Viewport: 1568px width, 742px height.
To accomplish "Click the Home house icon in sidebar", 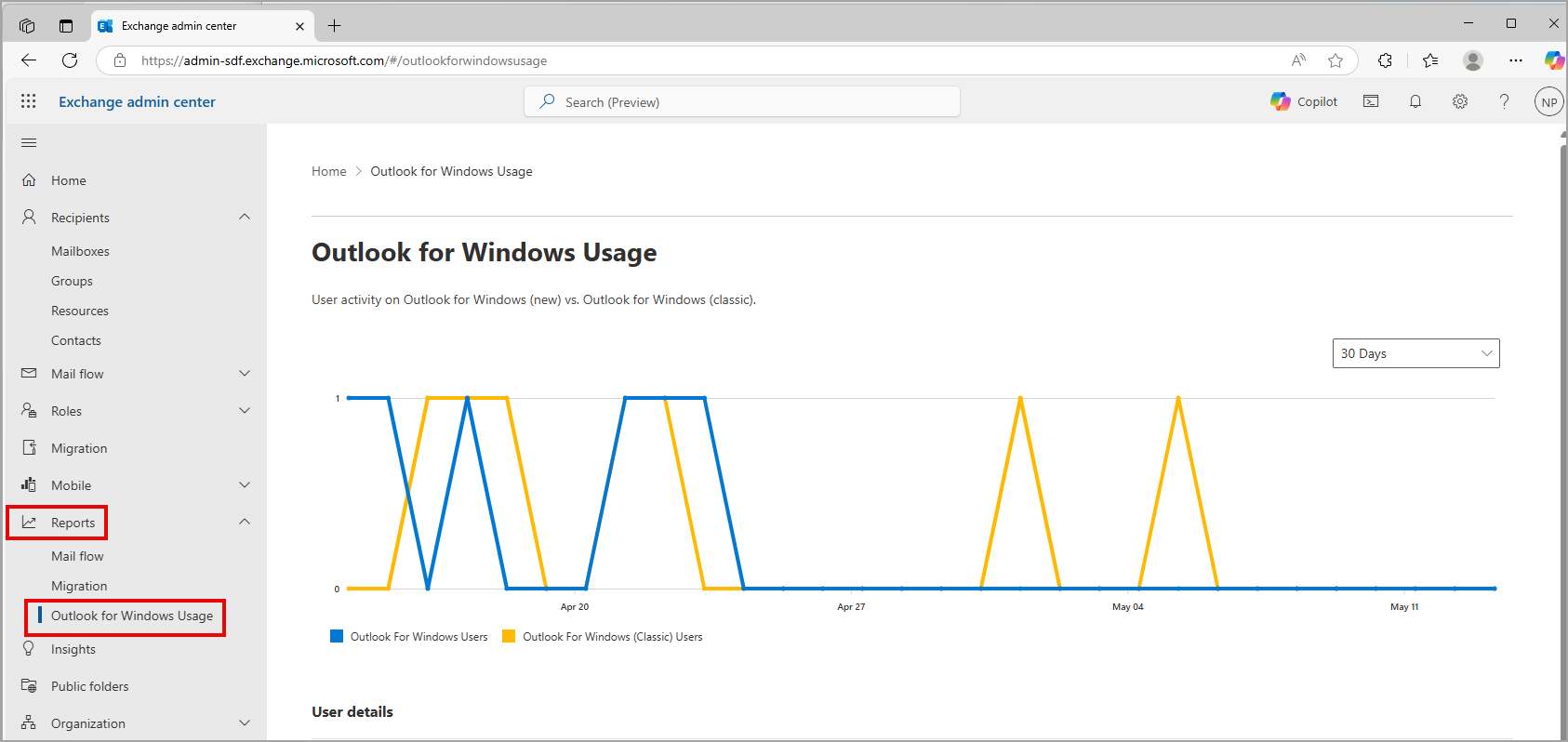I will coord(29,180).
